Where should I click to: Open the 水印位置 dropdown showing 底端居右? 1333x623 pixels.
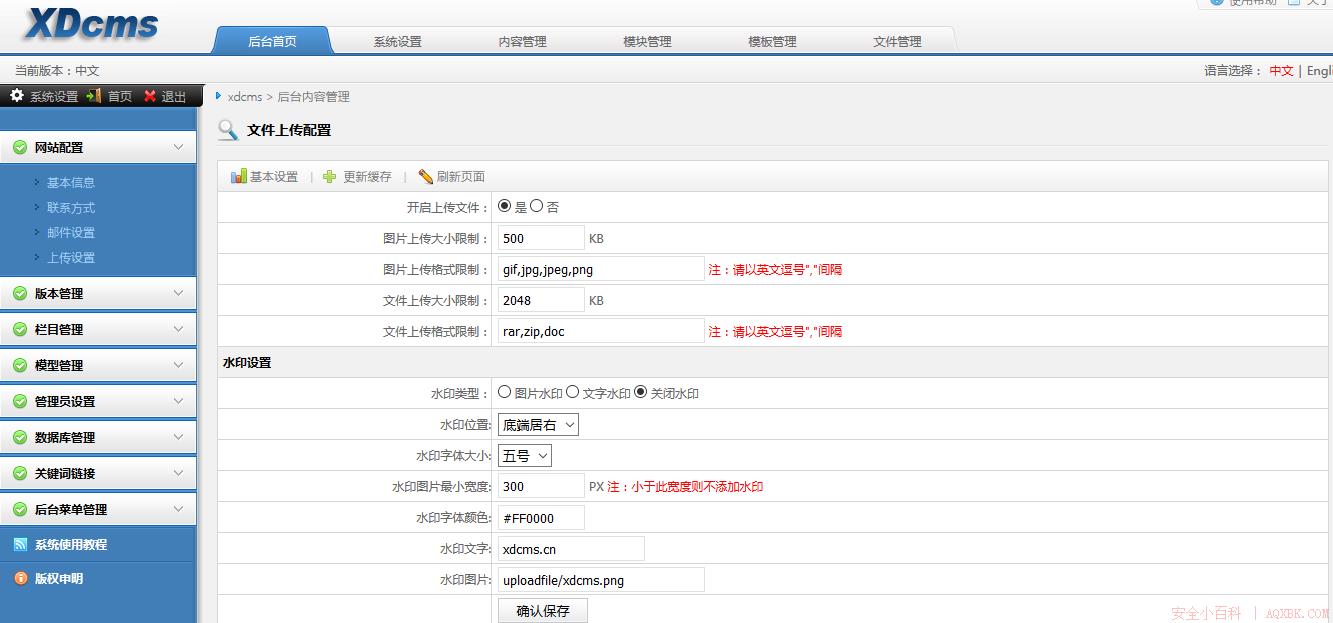(x=537, y=424)
